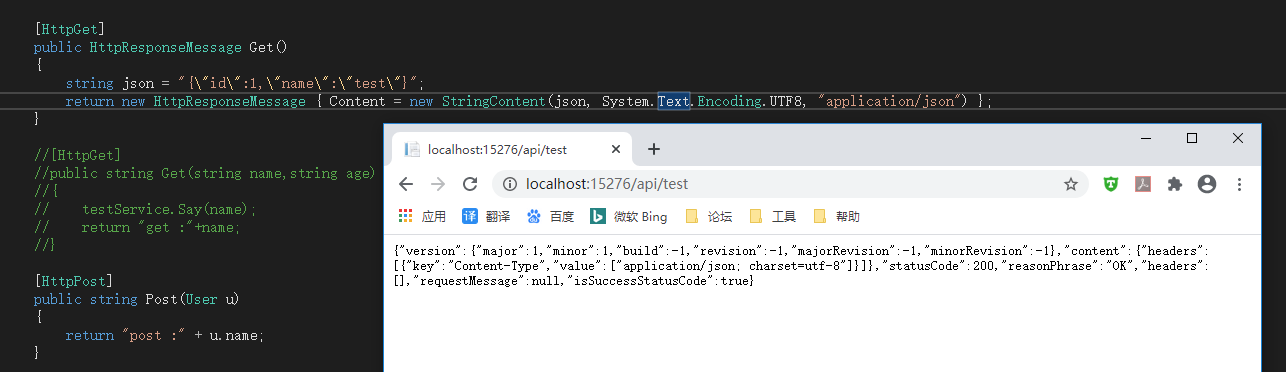Click the "post :" string literal
Image resolution: width=1286 pixels, height=372 pixels.
pyautogui.click(x=153, y=335)
